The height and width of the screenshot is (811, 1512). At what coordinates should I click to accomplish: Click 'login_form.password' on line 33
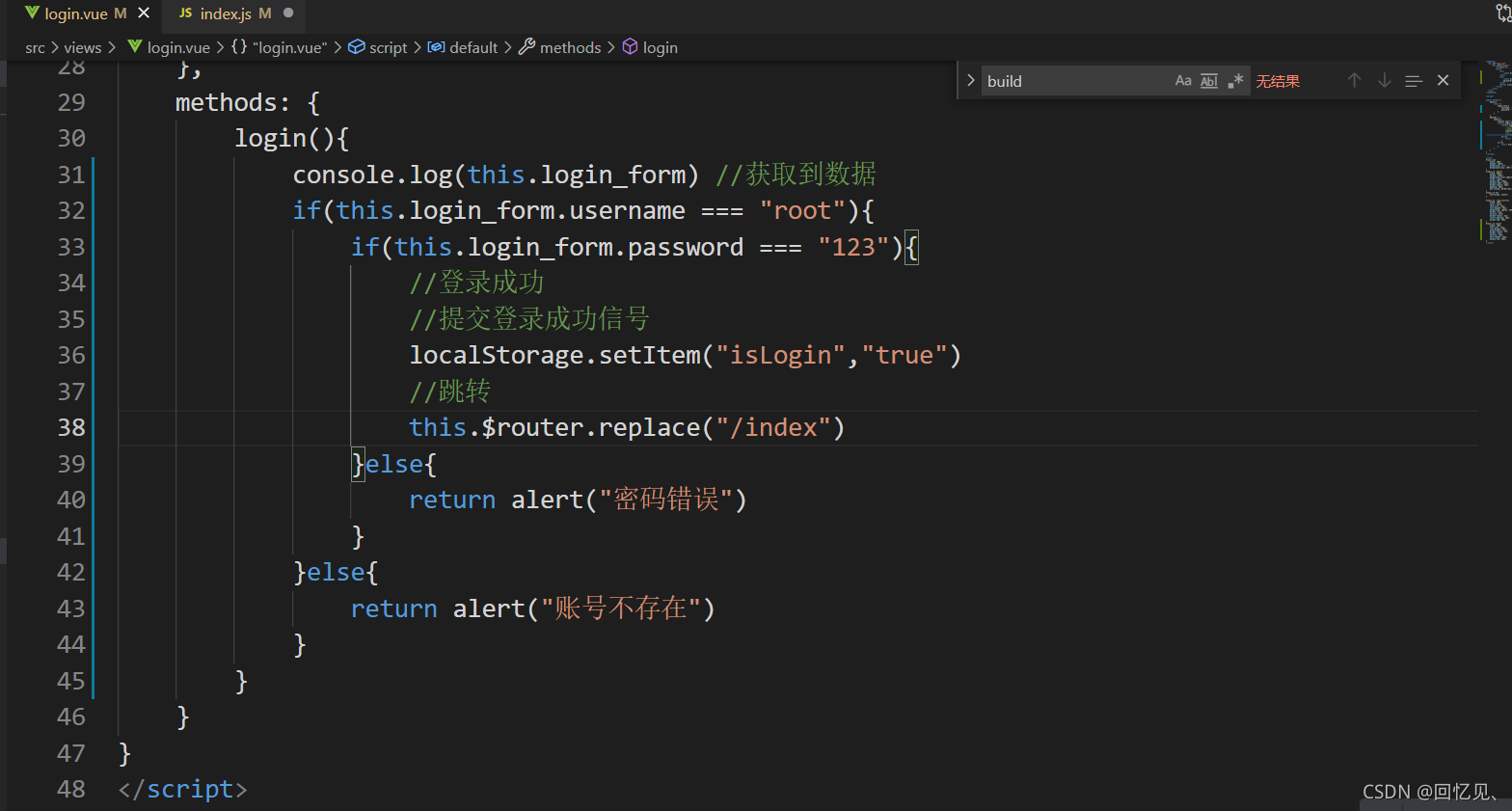tap(606, 247)
